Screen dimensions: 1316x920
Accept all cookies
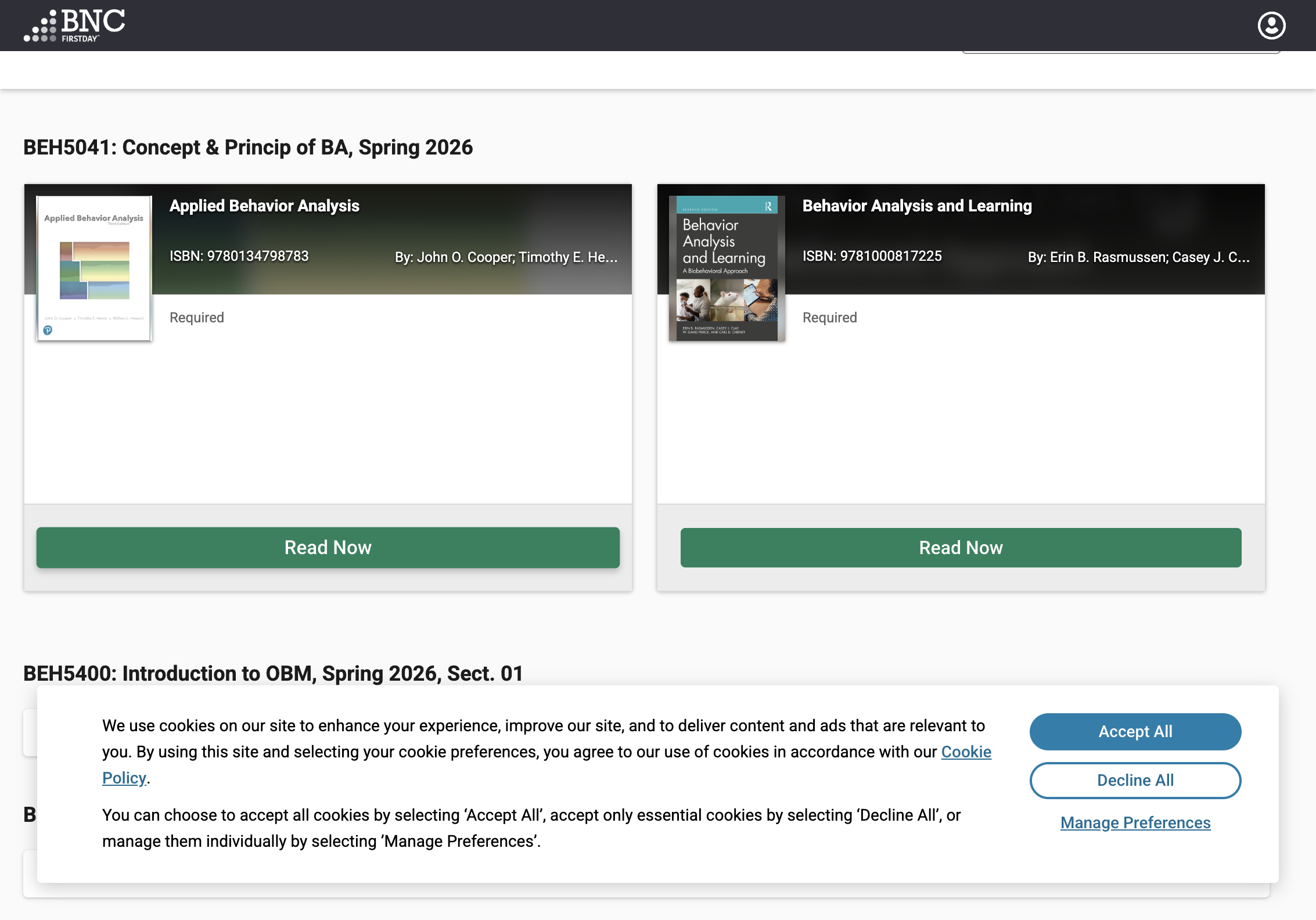tap(1135, 732)
